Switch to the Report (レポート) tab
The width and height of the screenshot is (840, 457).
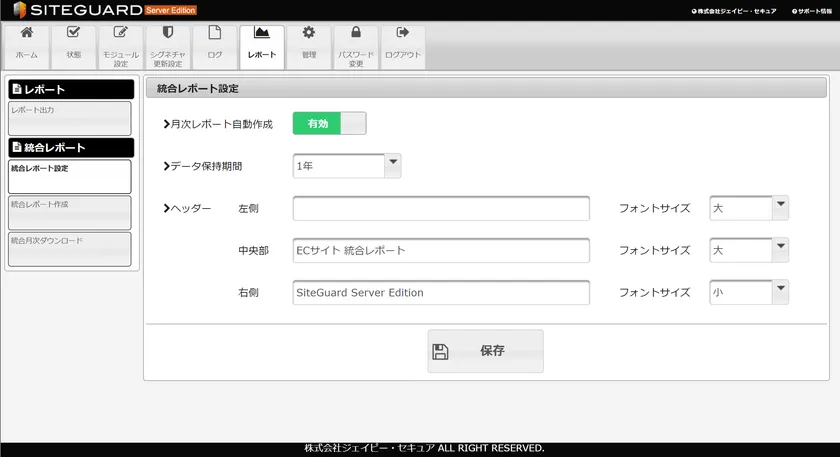261,46
